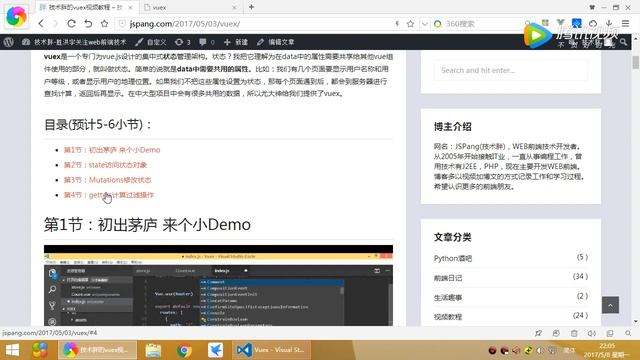Open the colorful app next to Start
The height and width of the screenshot is (360, 640).
click(x=40, y=350)
